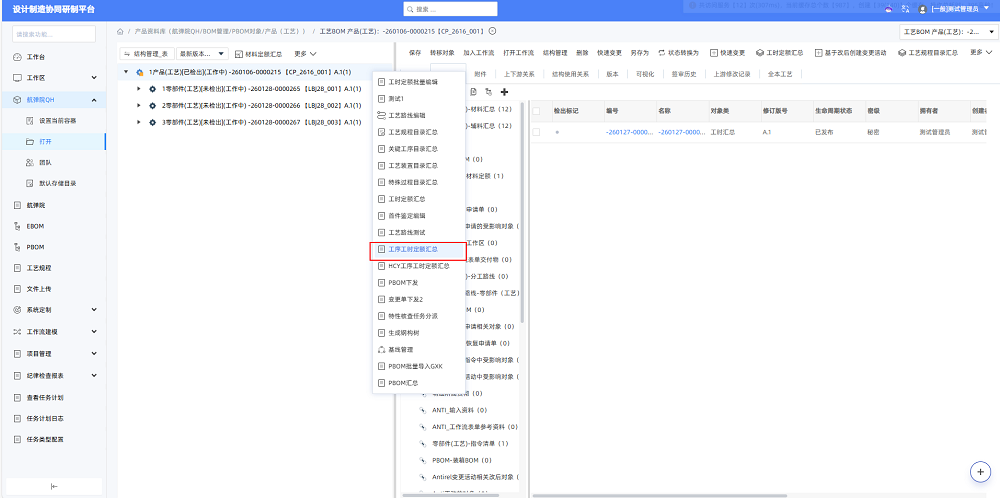1000x498 pixels.
Task: Click the top bar search box
Action: [x=450, y=10]
